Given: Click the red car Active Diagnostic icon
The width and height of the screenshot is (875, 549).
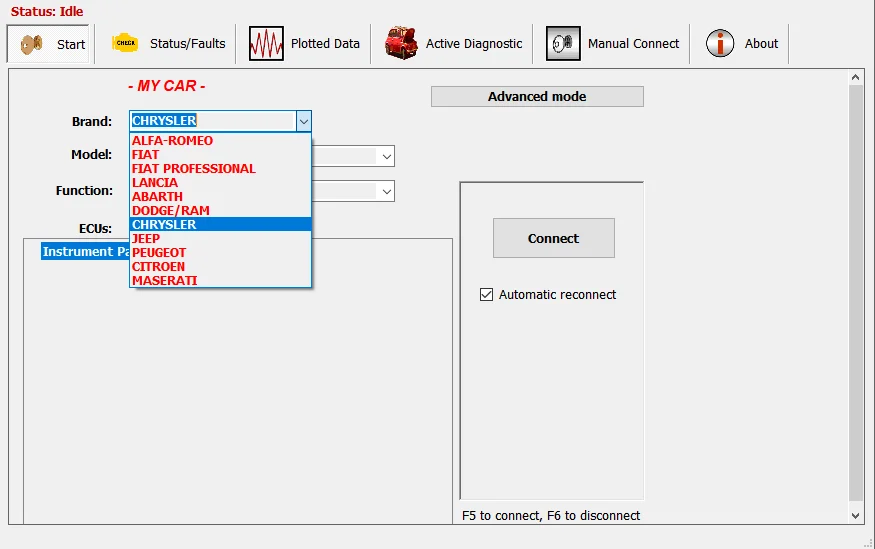Looking at the screenshot, I should click(401, 43).
